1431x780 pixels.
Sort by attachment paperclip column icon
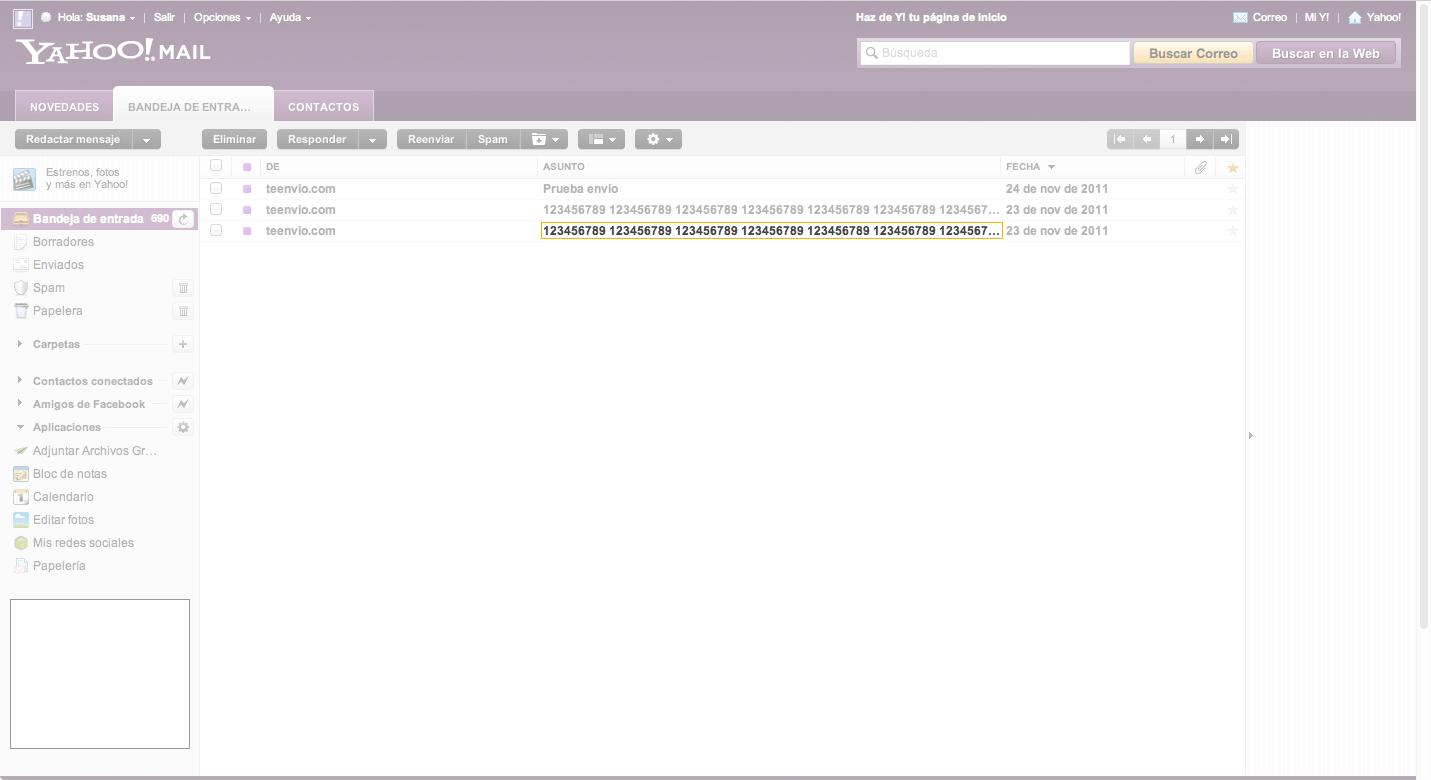(1201, 168)
